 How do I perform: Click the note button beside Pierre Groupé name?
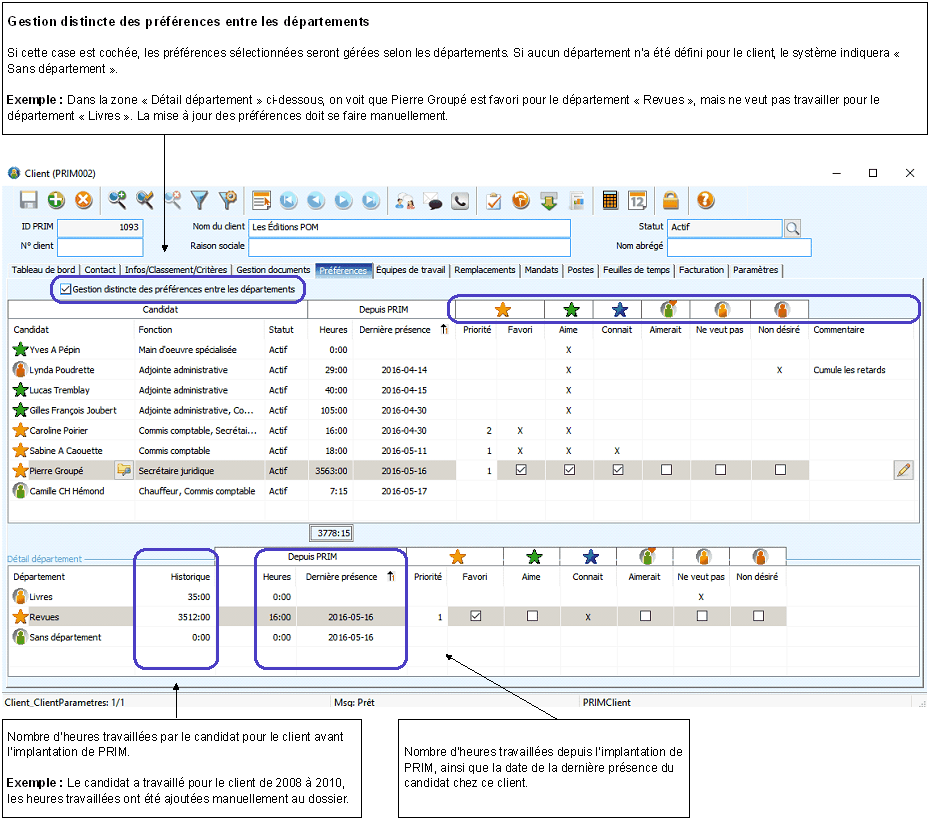[x=124, y=470]
